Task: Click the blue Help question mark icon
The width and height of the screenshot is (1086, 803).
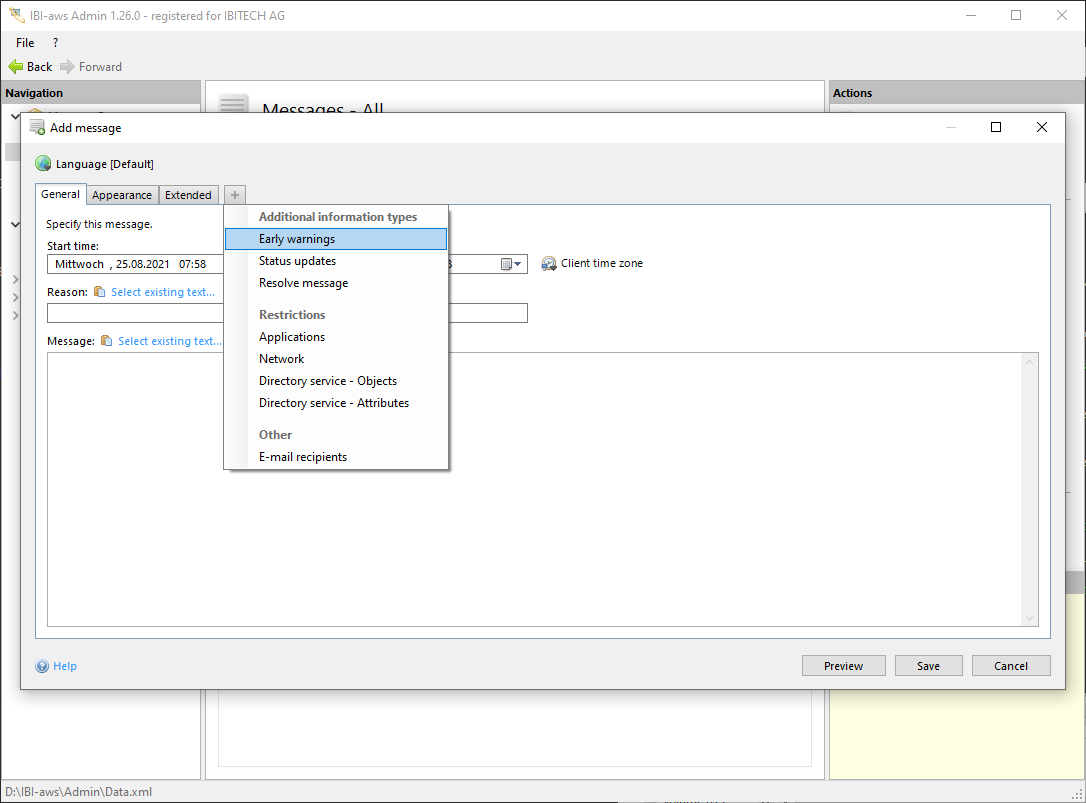Action: coord(42,667)
